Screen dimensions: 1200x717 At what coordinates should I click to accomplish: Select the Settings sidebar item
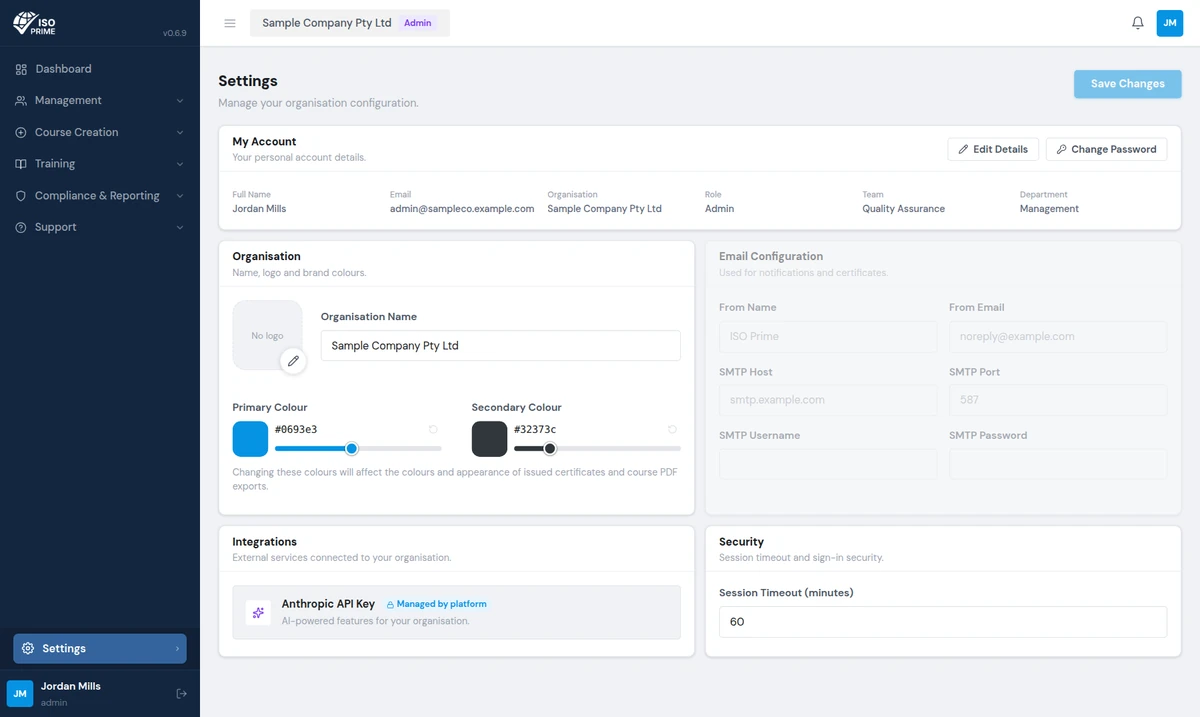pyautogui.click(x=100, y=648)
